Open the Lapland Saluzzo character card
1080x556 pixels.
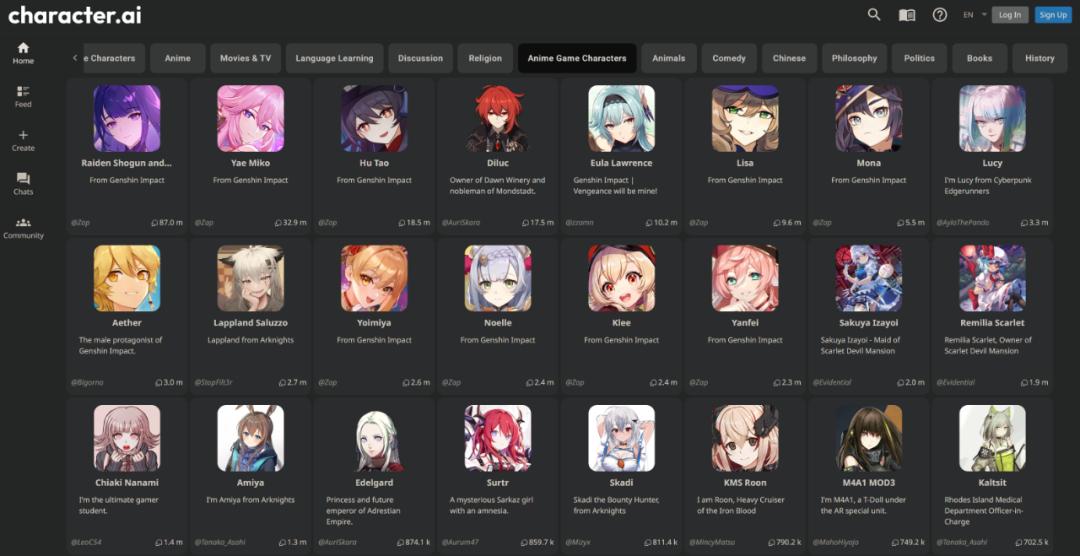251,315
